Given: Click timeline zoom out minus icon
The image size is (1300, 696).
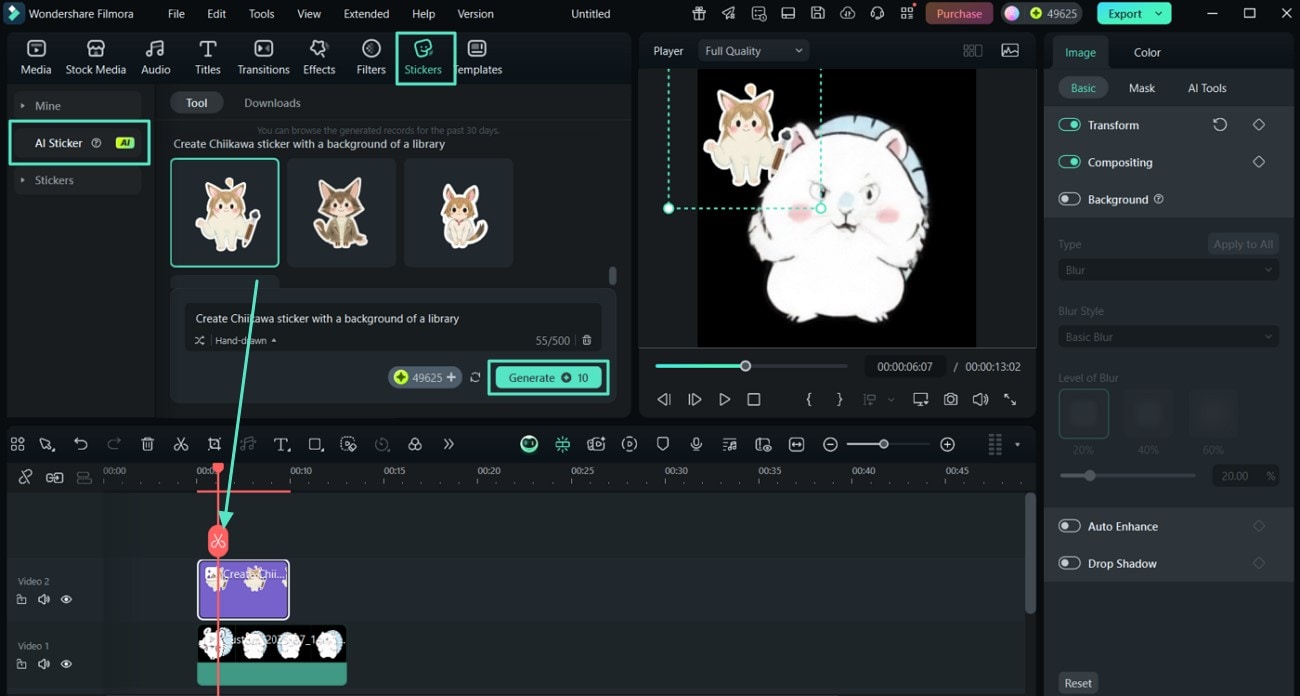Looking at the screenshot, I should click(x=830, y=444).
